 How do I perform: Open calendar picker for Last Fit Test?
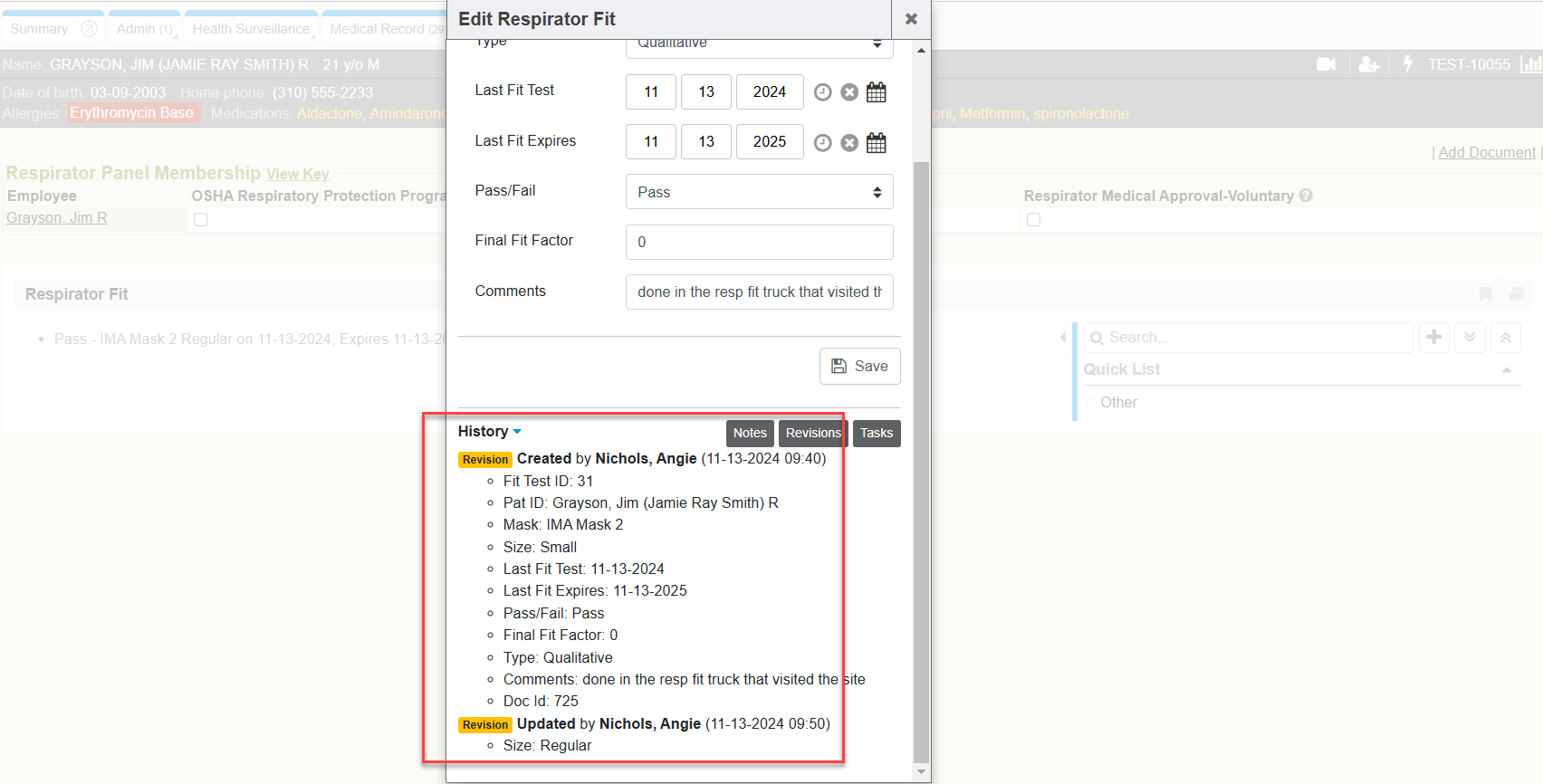point(876,92)
